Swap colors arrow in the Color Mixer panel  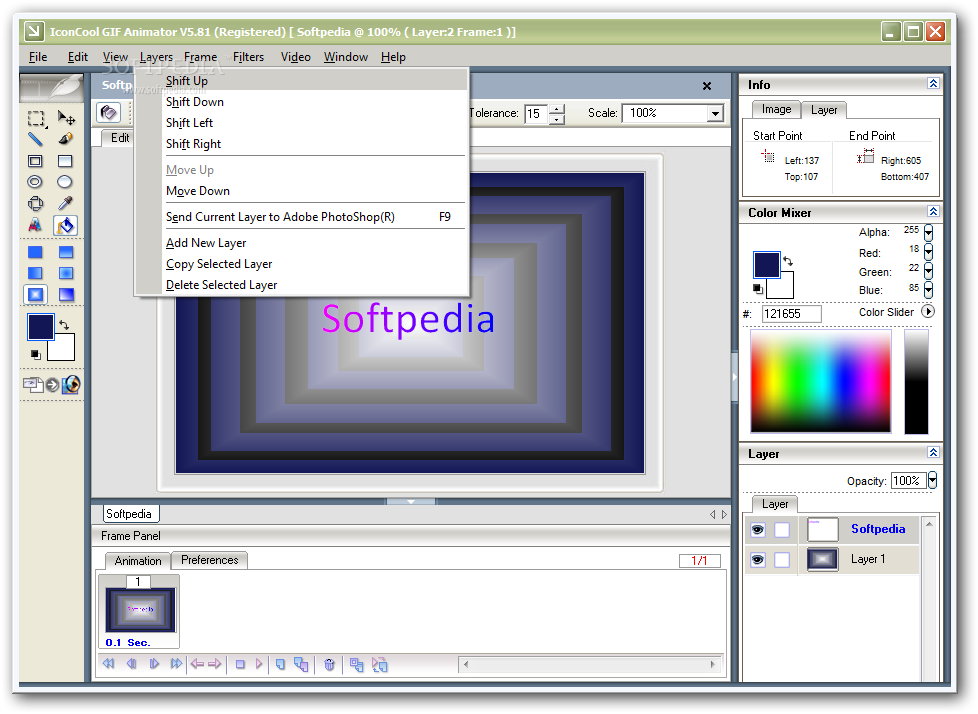[788, 261]
